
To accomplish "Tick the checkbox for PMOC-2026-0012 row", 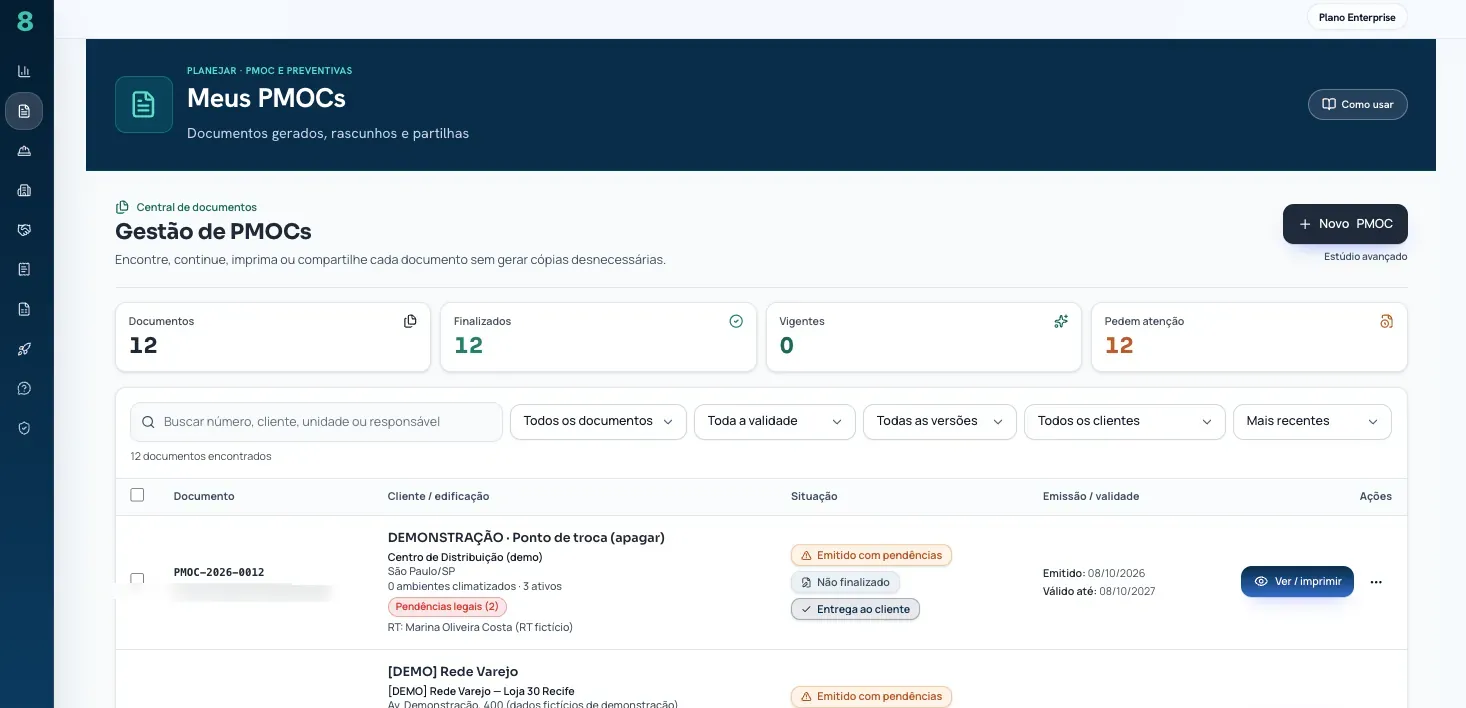I will 137,579.
